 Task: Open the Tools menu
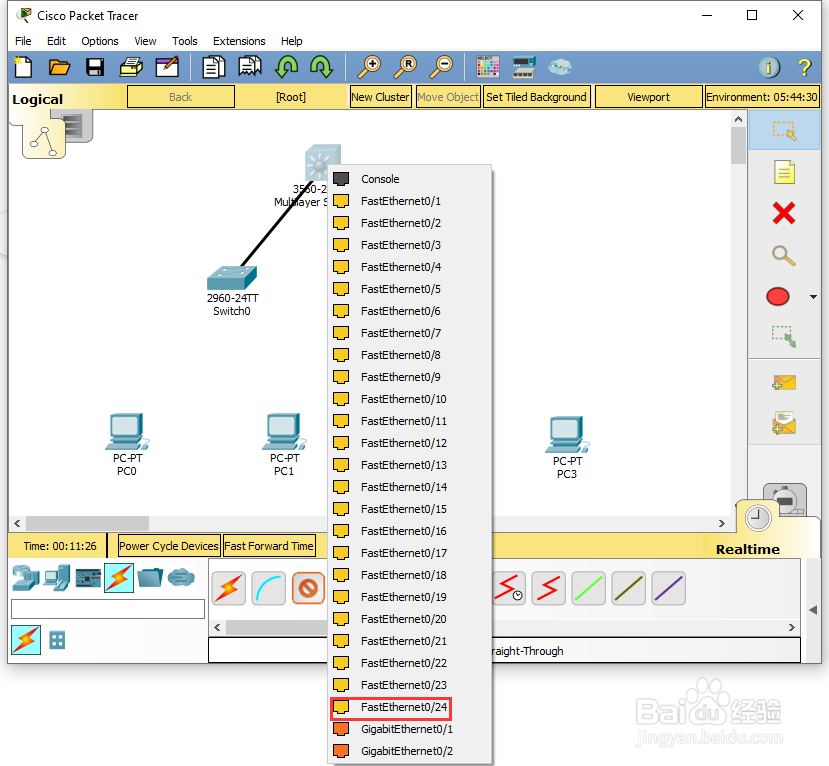185,41
